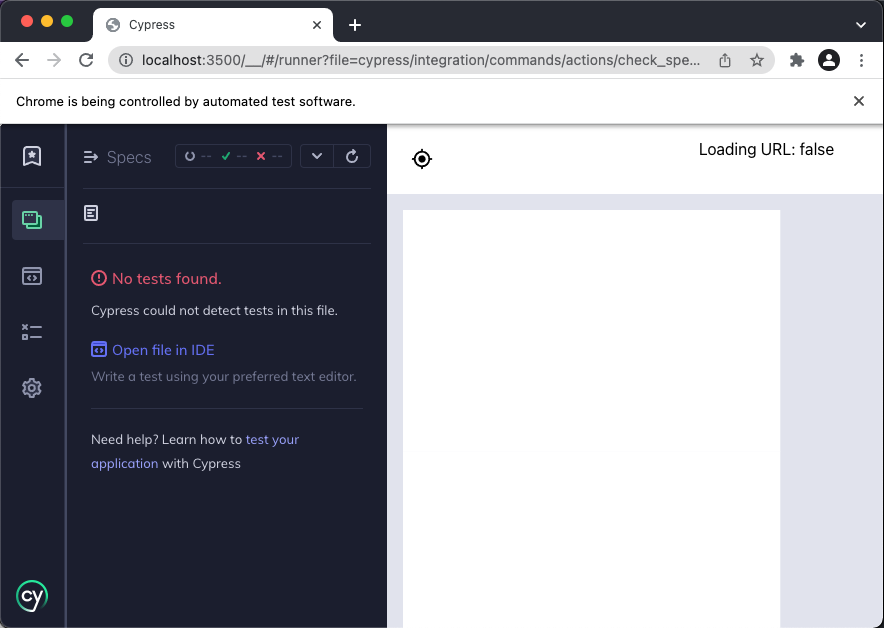The width and height of the screenshot is (884, 628).
Task: Click the "Cypress could not detect tests" message
Action: (x=214, y=311)
